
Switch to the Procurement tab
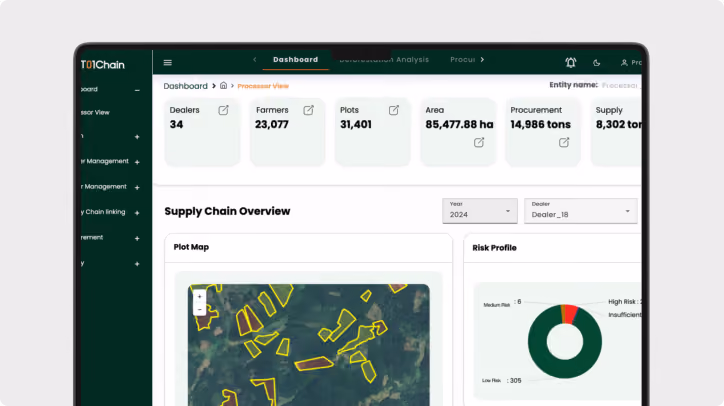click(x=463, y=60)
